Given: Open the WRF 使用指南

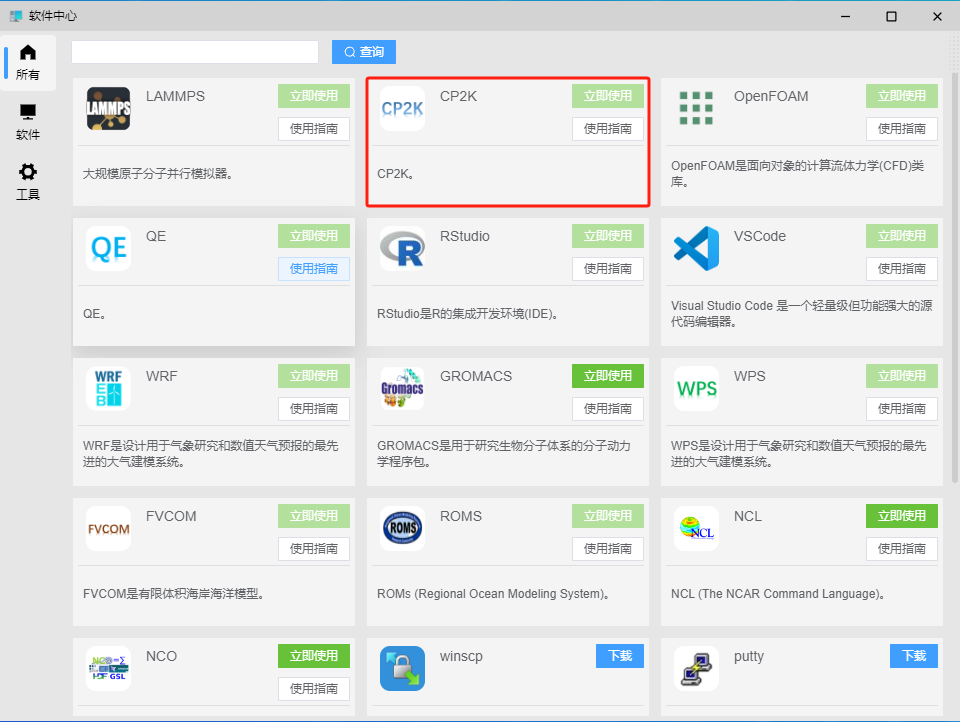Looking at the screenshot, I should click(313, 409).
